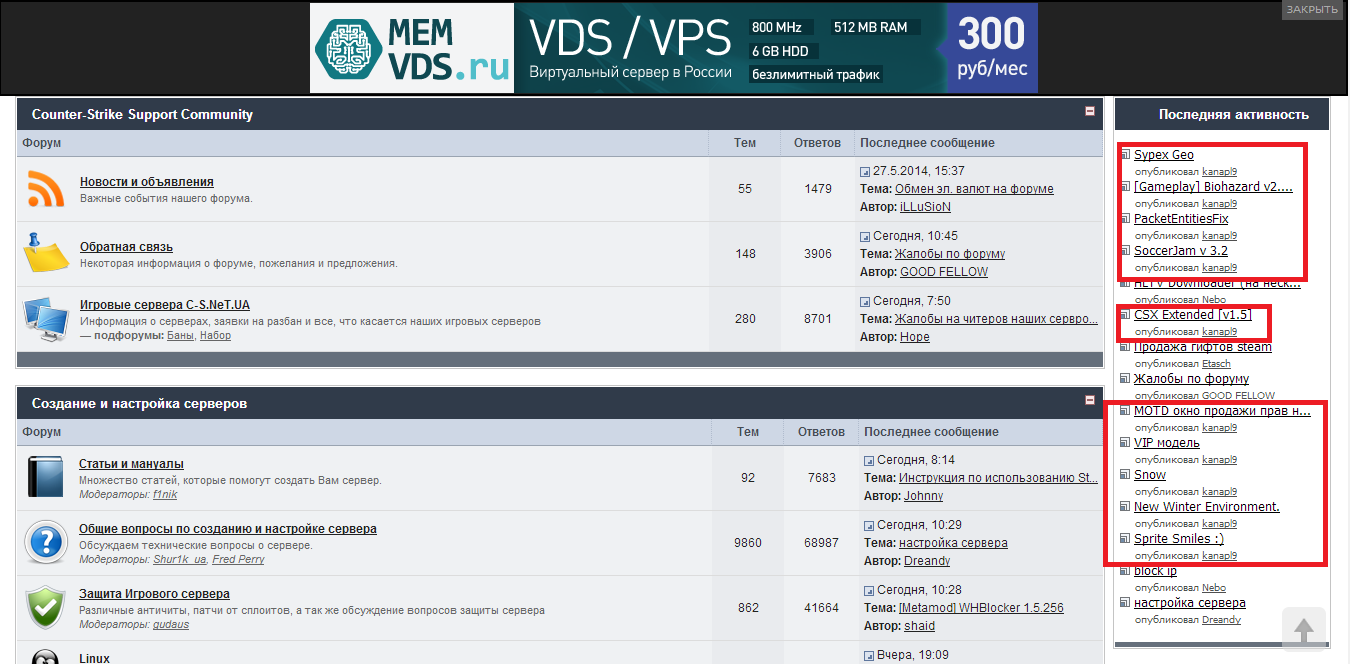
Task: Open thread Обмен эл. валют на форуме
Action: click(974, 189)
